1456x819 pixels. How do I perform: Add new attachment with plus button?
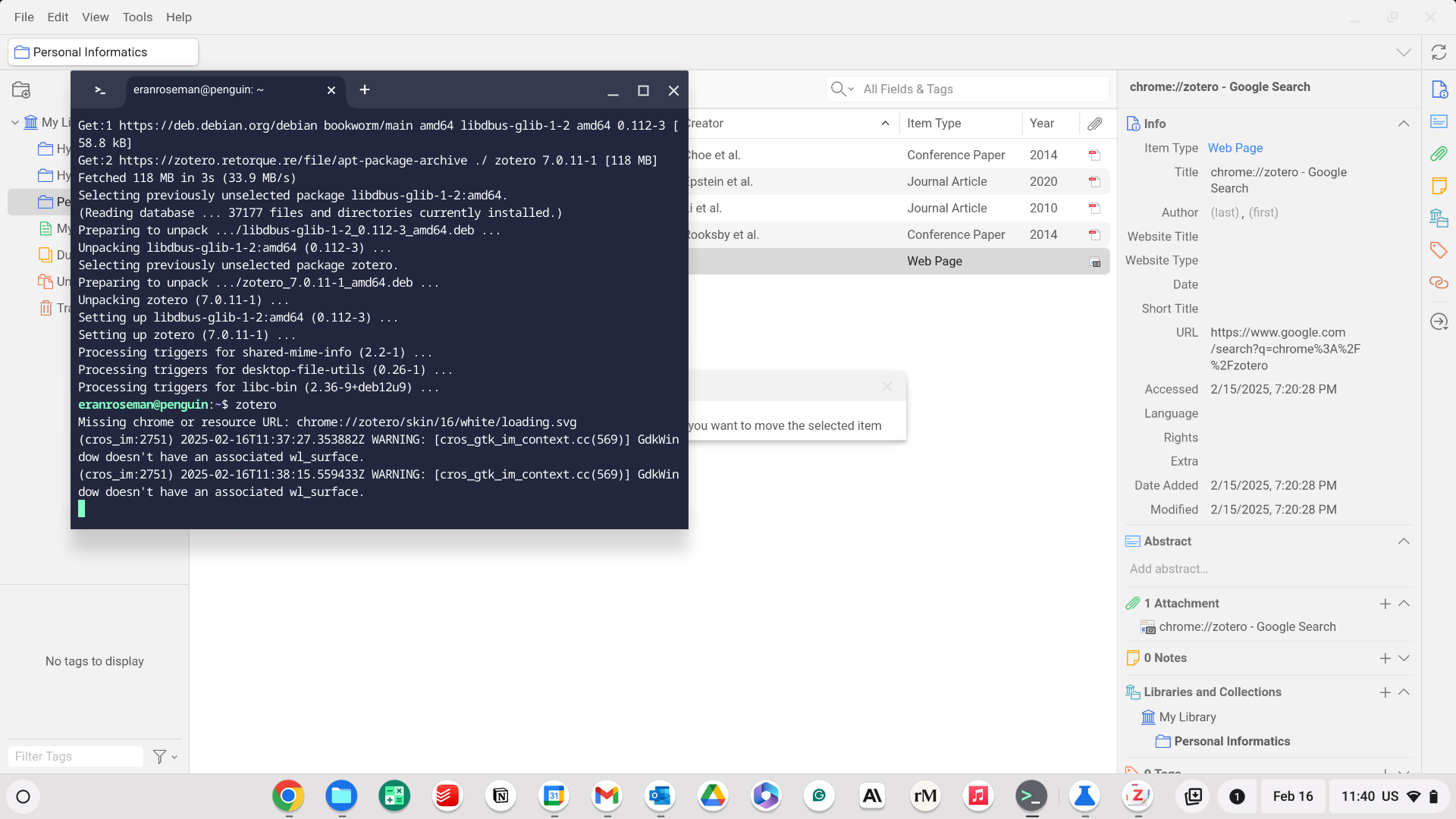(1385, 604)
